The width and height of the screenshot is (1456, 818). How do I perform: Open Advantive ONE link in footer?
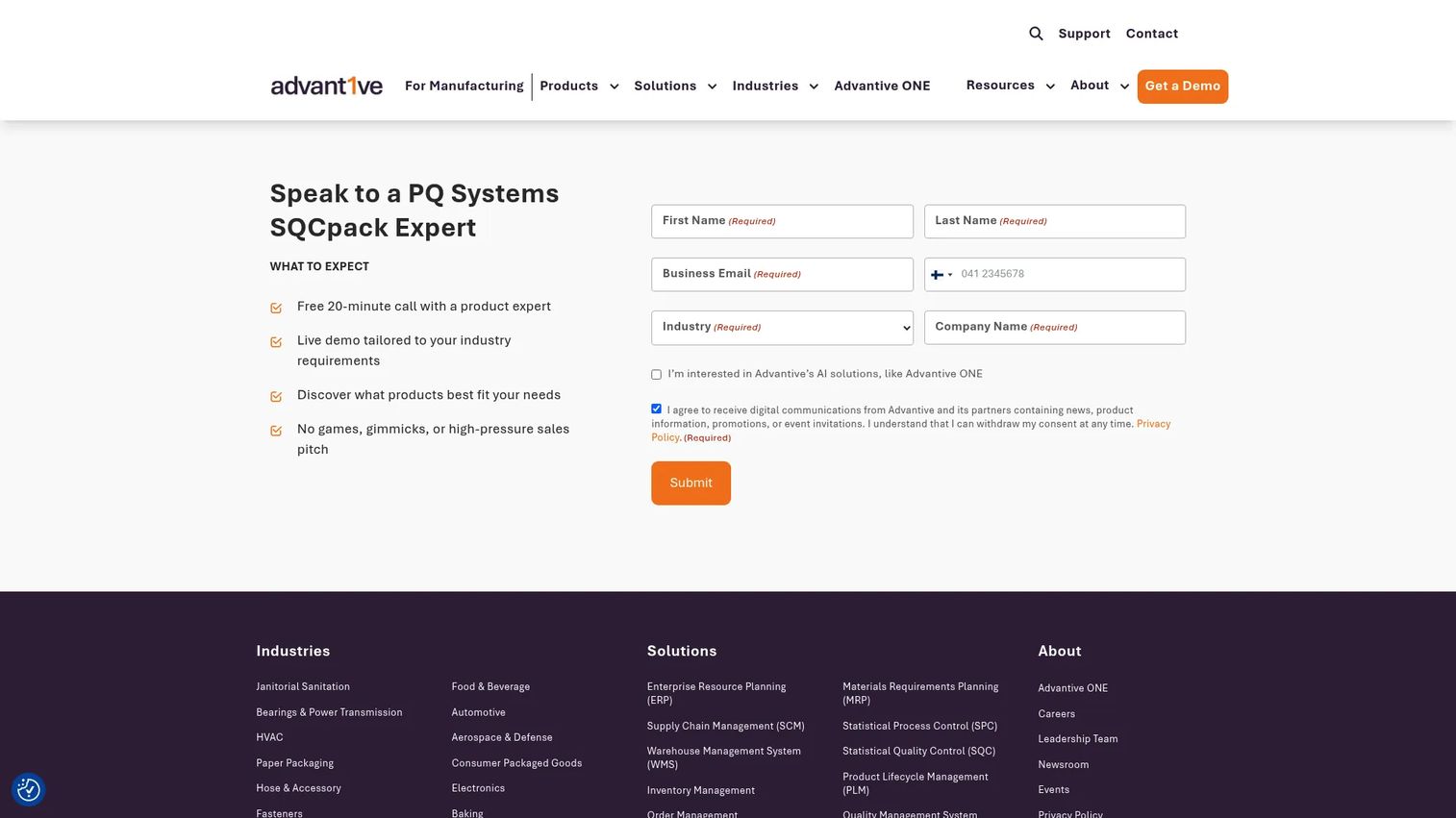[1072, 688]
